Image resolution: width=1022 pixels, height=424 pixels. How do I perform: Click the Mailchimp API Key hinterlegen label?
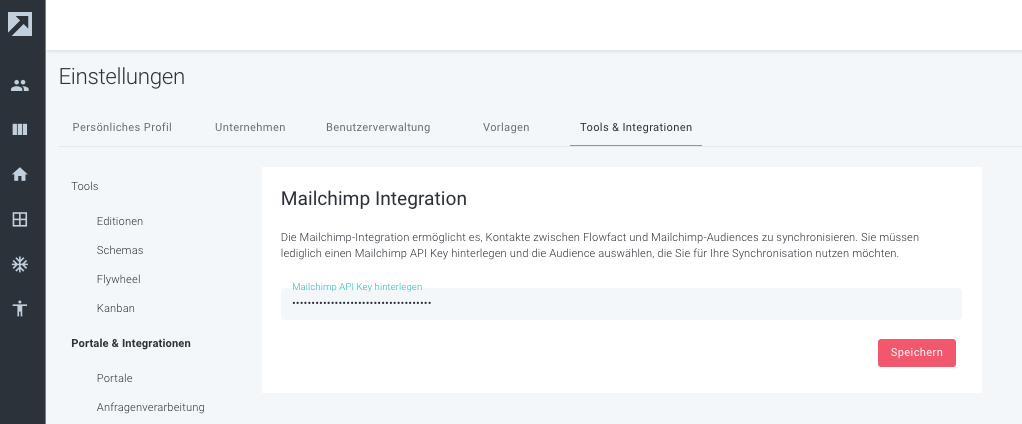[x=357, y=287]
